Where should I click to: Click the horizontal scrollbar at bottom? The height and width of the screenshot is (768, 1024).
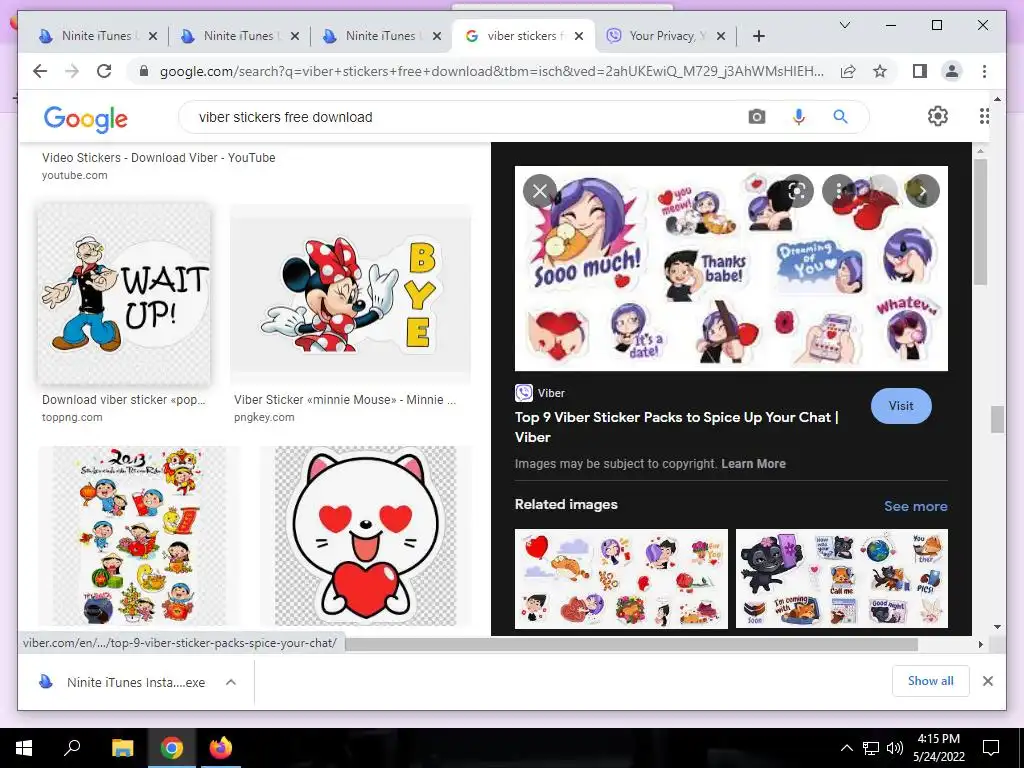click(x=631, y=645)
